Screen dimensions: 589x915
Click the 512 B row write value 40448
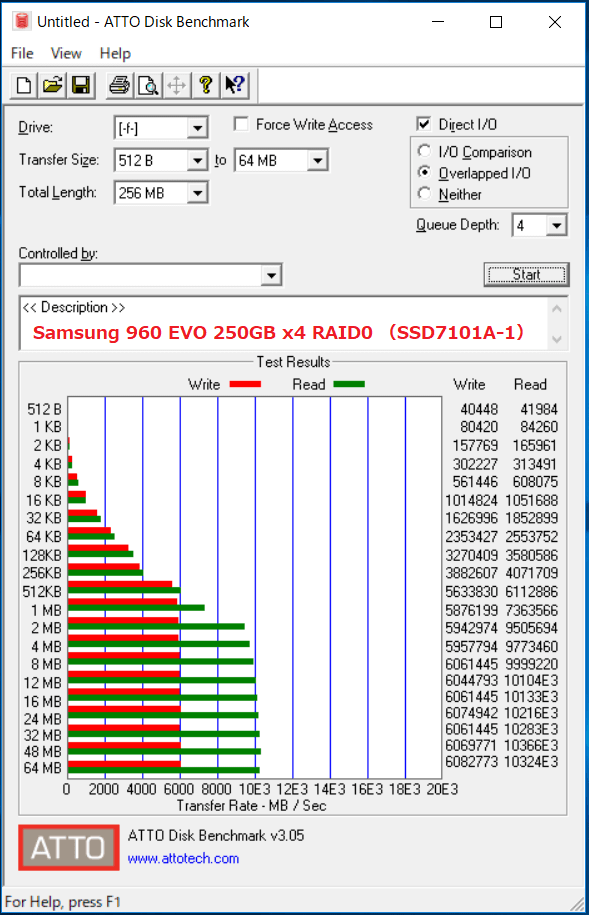pos(479,410)
